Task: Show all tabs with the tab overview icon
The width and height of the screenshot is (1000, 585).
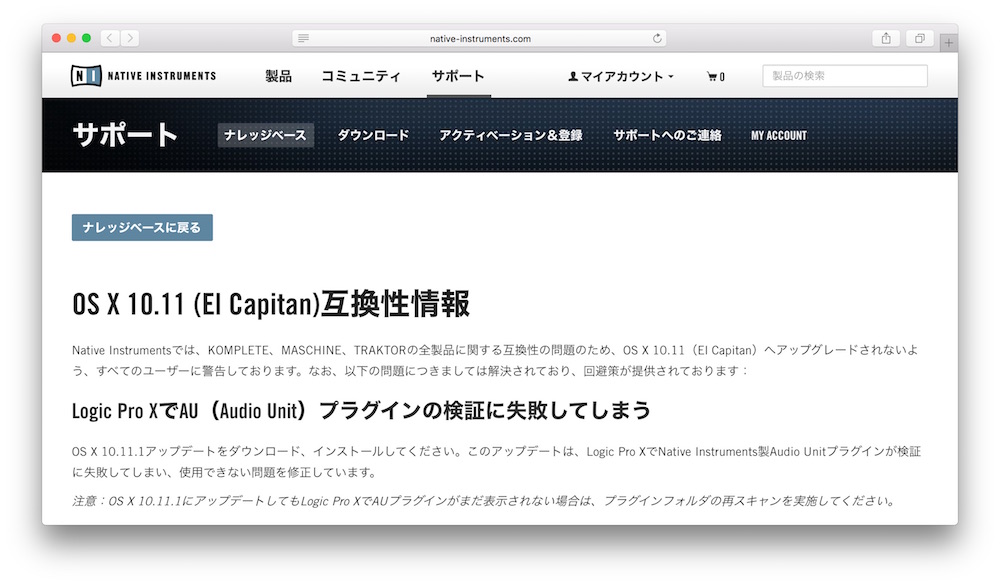Action: pos(920,38)
